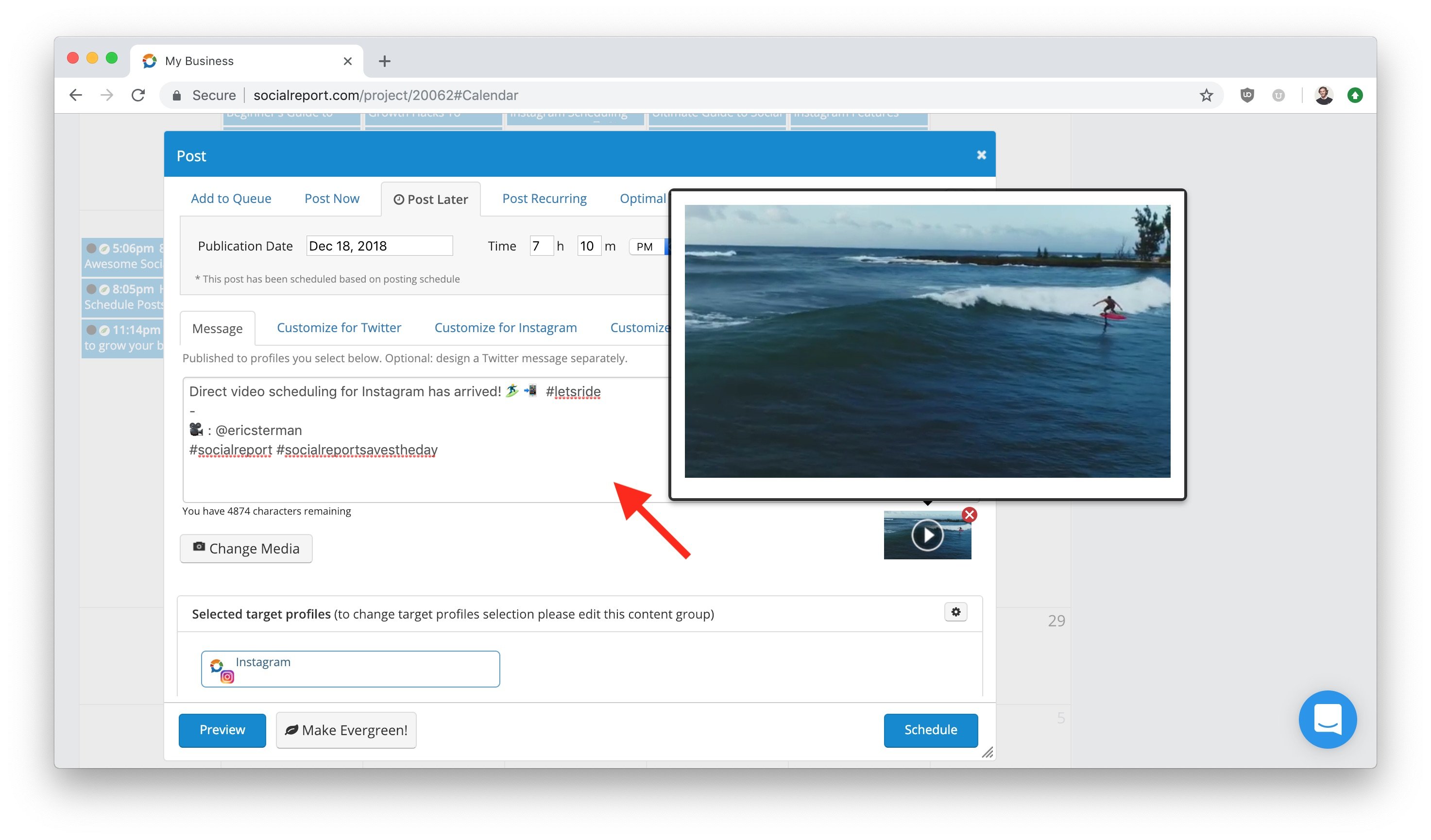Click the #socialreportsavestheday hashtag
Image resolution: width=1431 pixels, height=840 pixels.
click(357, 450)
